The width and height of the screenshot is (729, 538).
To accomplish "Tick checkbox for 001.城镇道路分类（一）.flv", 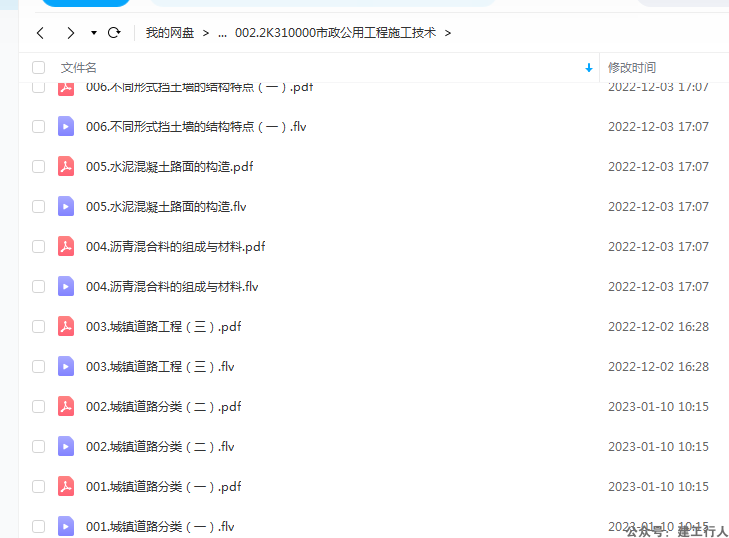I will pyautogui.click(x=39, y=526).
